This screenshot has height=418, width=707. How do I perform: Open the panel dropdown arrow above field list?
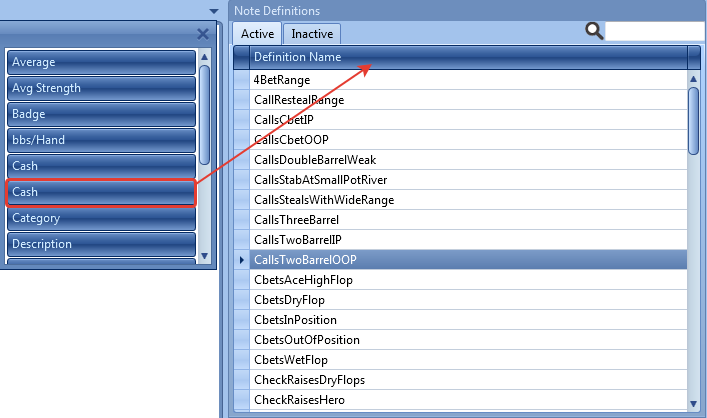[214, 11]
